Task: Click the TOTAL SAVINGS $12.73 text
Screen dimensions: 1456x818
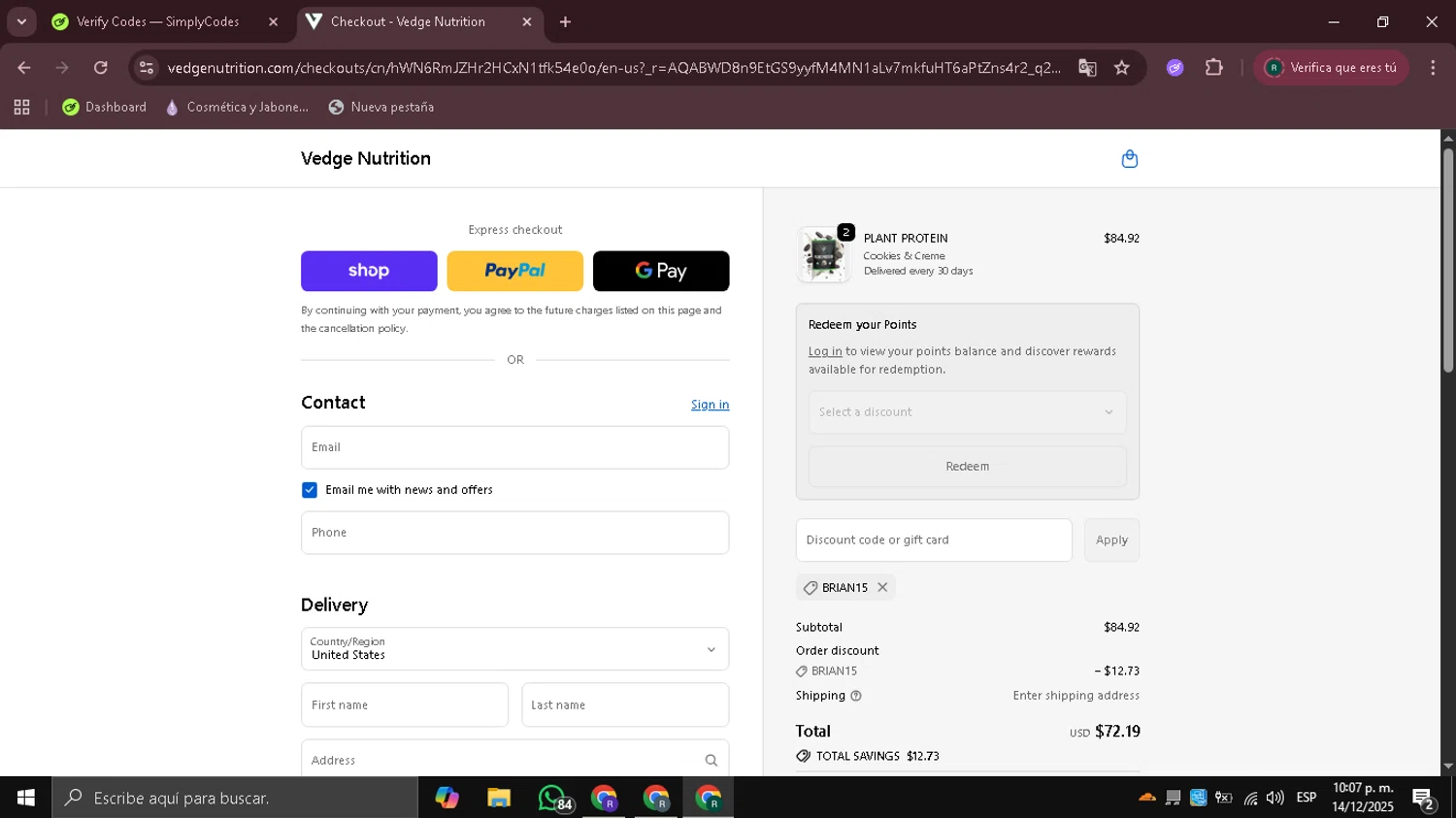Action: [x=877, y=756]
